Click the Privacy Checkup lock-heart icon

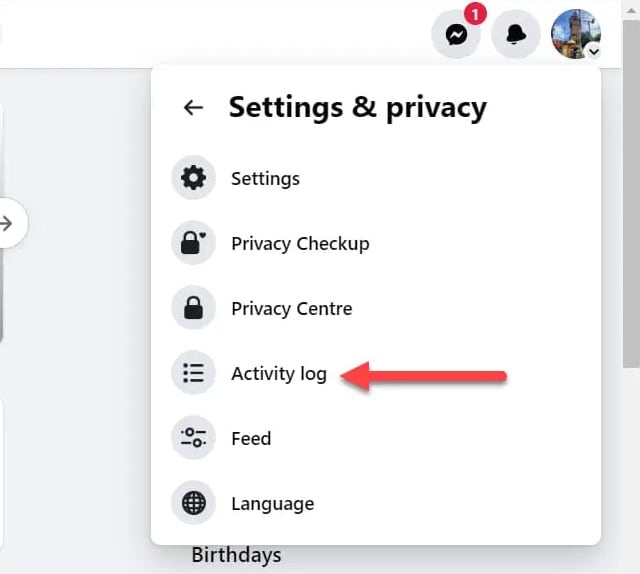[x=193, y=243]
